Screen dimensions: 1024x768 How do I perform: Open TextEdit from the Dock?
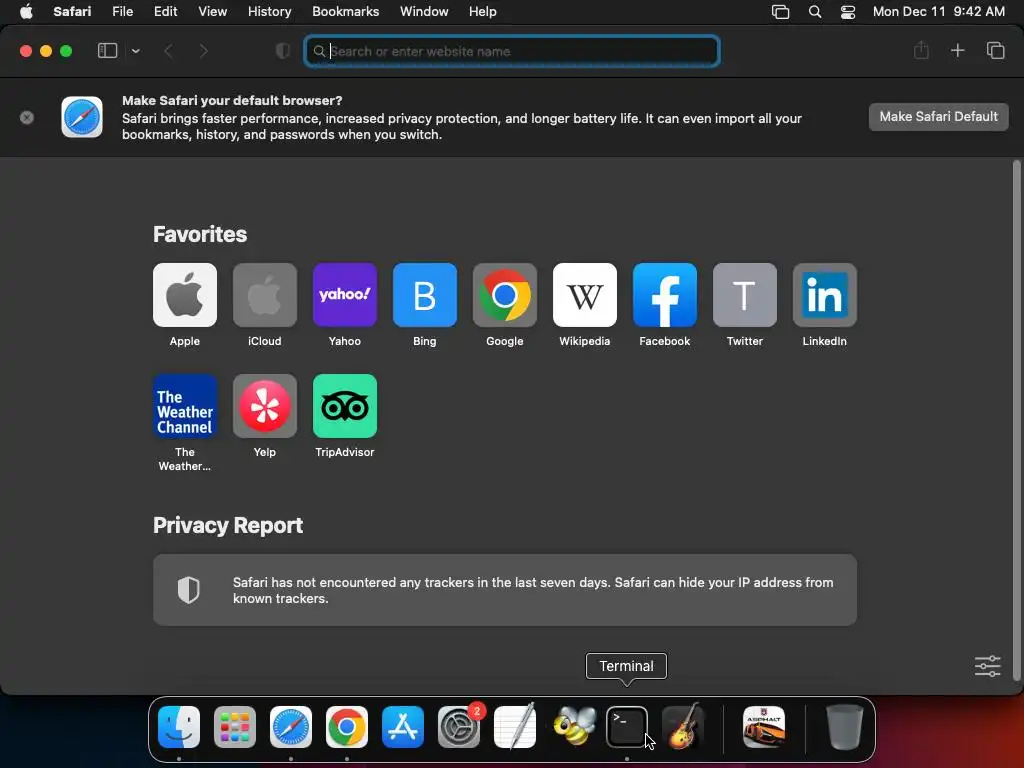click(x=515, y=727)
